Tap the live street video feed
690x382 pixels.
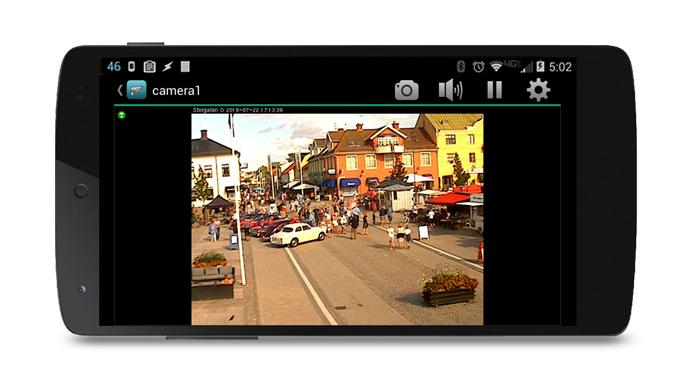pos(337,219)
